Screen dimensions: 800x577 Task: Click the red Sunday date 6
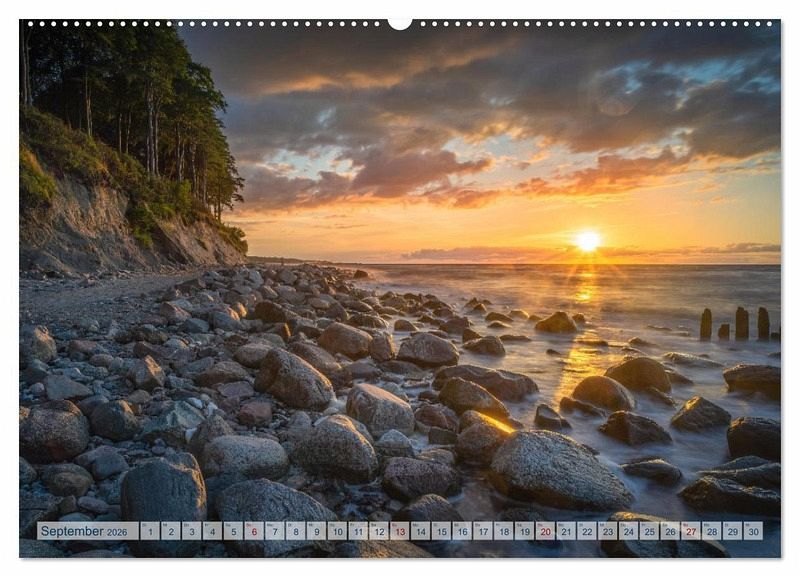[x=254, y=531]
